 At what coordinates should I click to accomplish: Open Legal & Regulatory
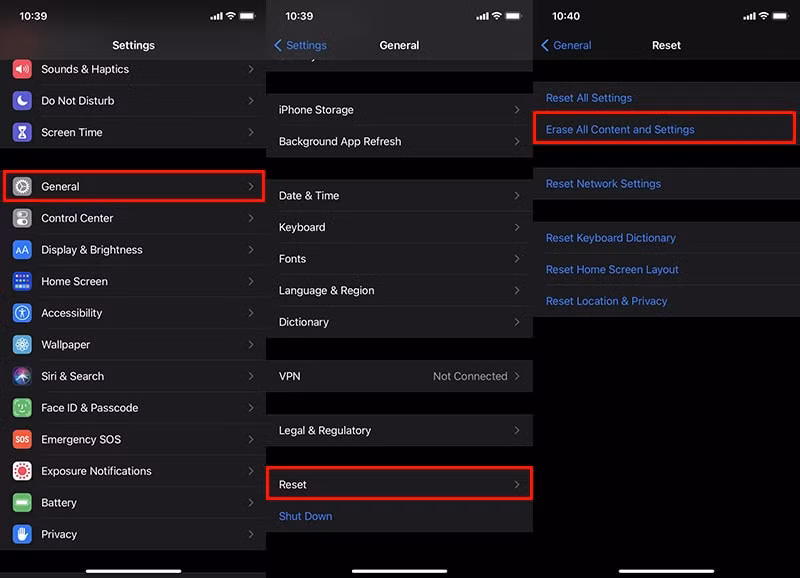click(399, 431)
